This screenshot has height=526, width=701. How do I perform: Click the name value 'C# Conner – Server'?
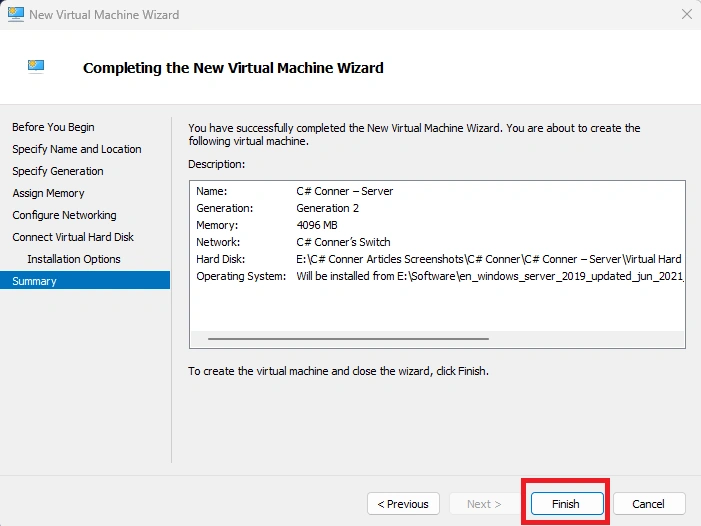click(x=345, y=191)
